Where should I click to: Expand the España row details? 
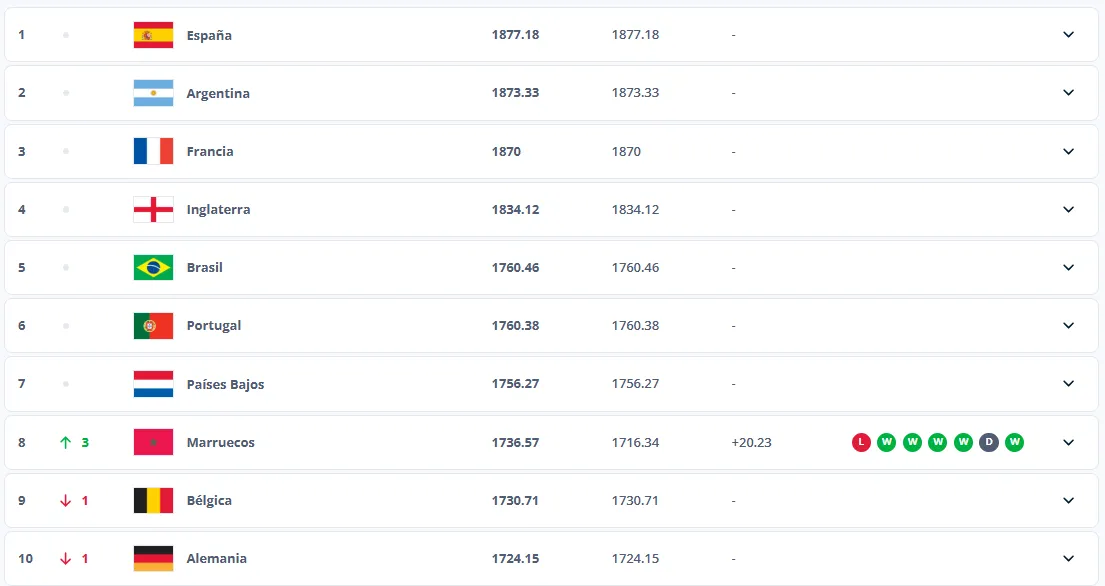(1068, 35)
